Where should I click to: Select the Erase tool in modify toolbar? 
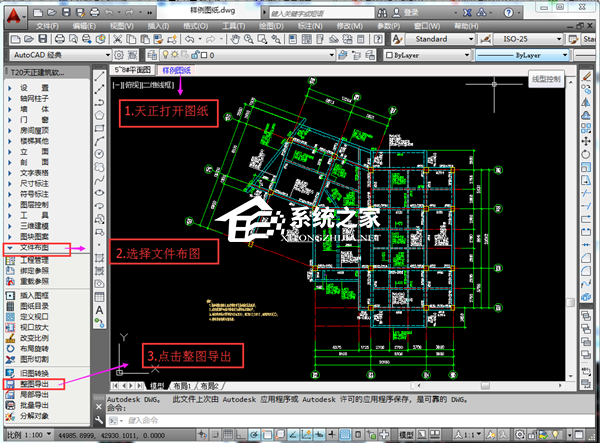[x=586, y=77]
